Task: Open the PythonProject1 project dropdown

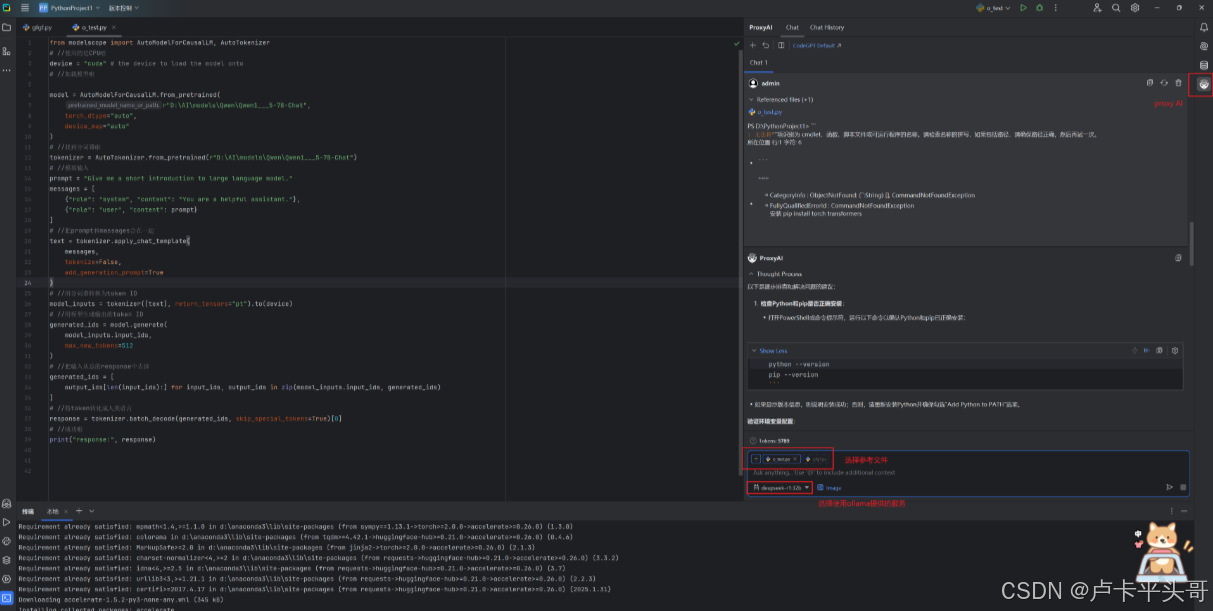Action: click(70, 7)
